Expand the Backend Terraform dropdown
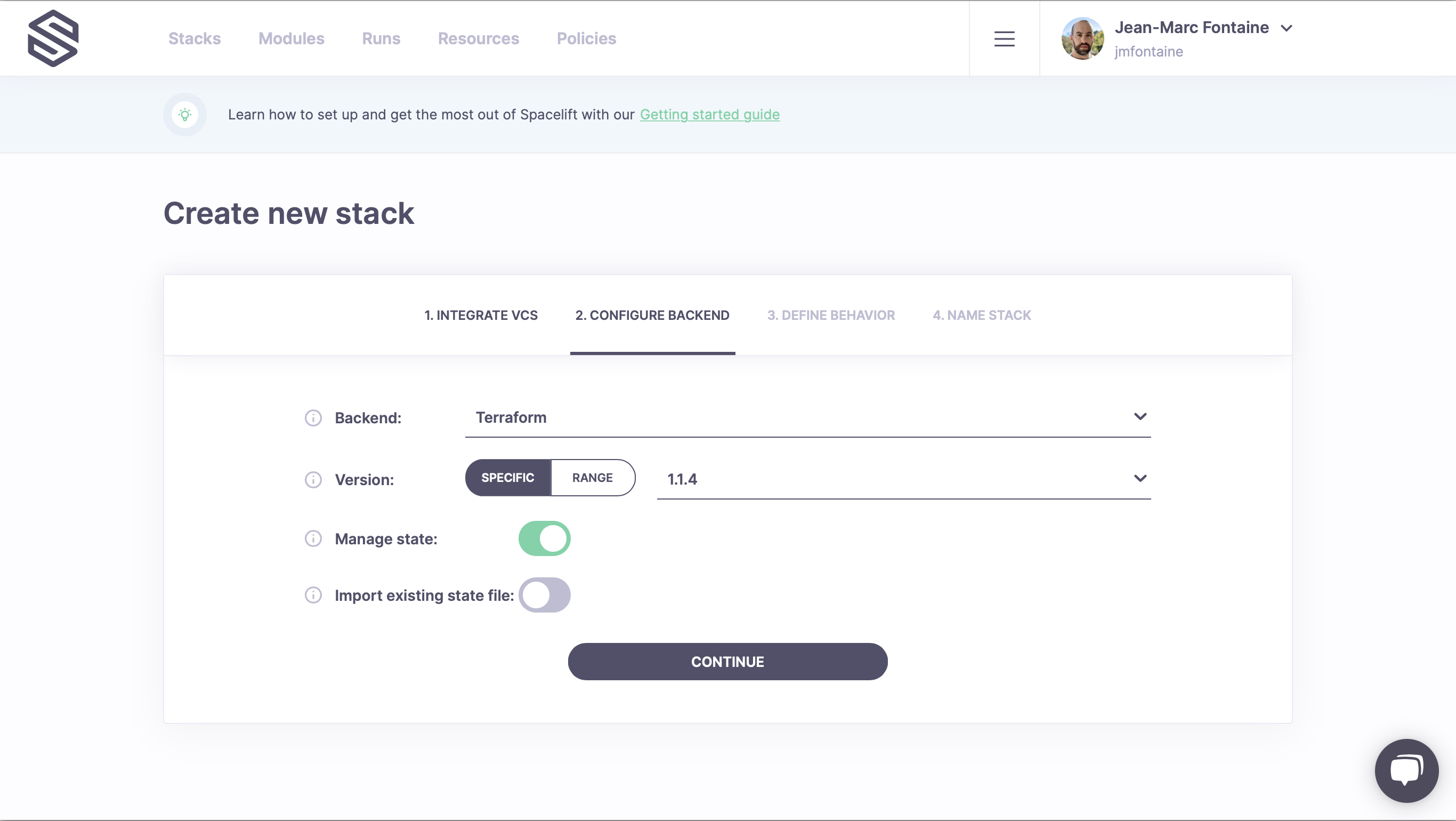This screenshot has height=821, width=1456. pos(807,417)
